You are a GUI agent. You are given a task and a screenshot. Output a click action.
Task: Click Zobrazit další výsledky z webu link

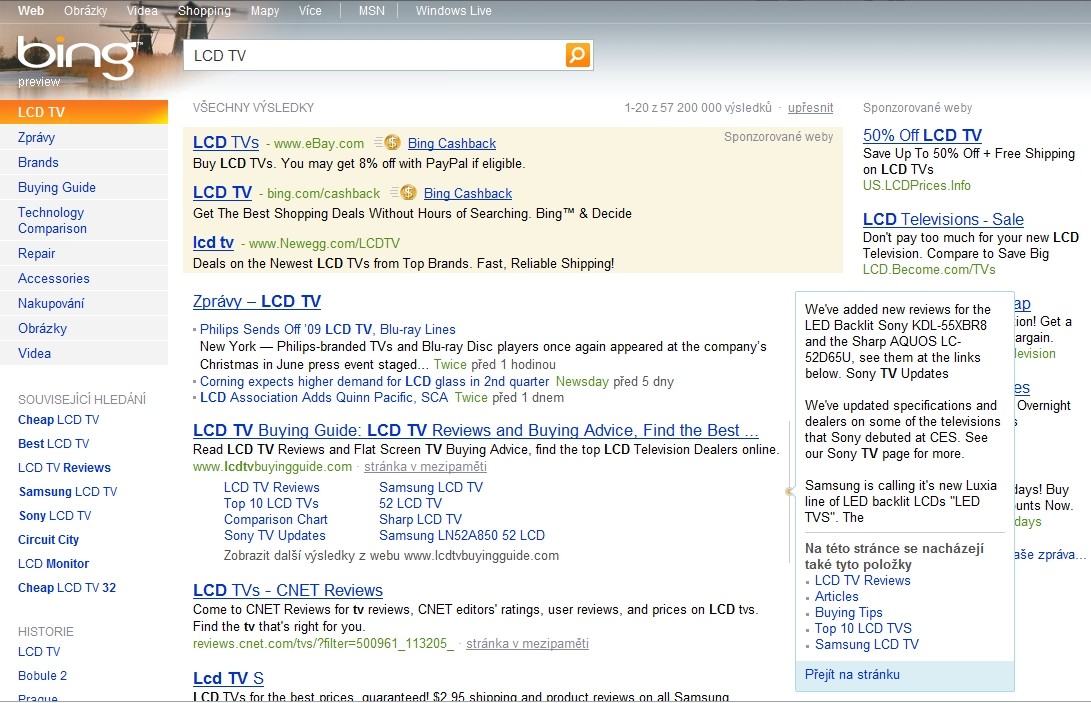point(391,555)
